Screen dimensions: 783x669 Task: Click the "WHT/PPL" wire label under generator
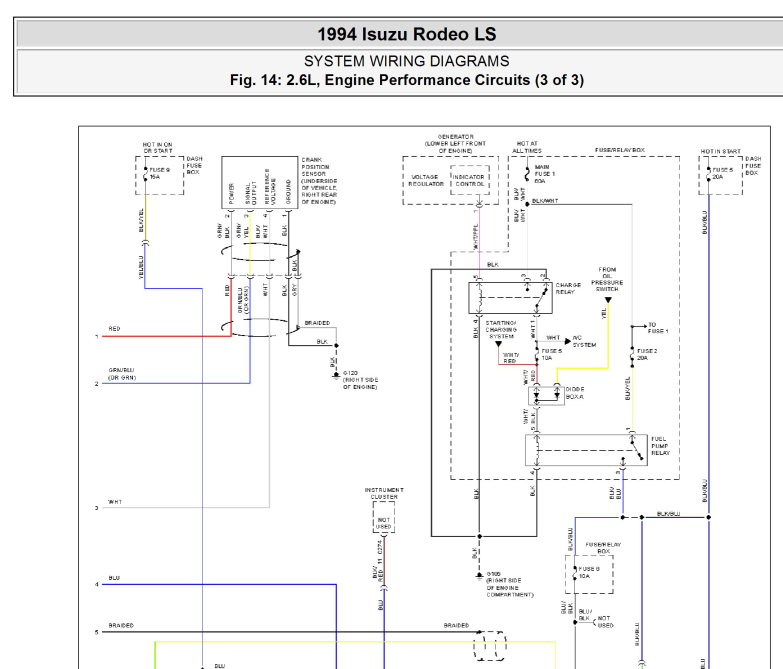(476, 237)
